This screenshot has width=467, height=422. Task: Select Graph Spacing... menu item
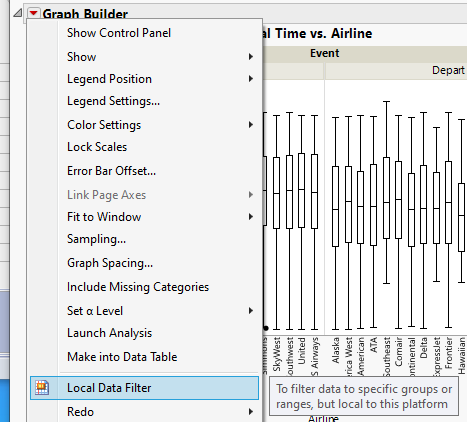coord(110,263)
